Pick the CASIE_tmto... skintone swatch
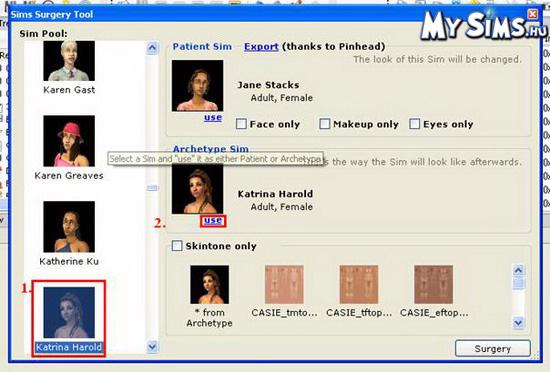550x372 pixels. pos(284,284)
